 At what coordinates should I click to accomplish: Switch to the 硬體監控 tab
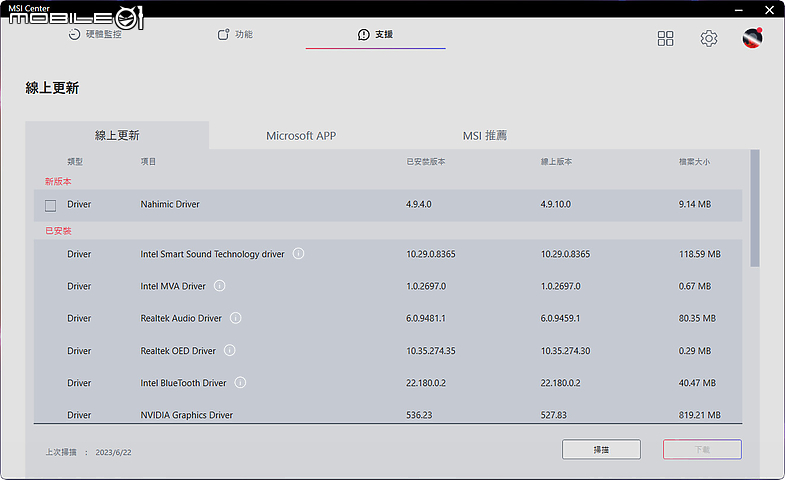tap(95, 34)
